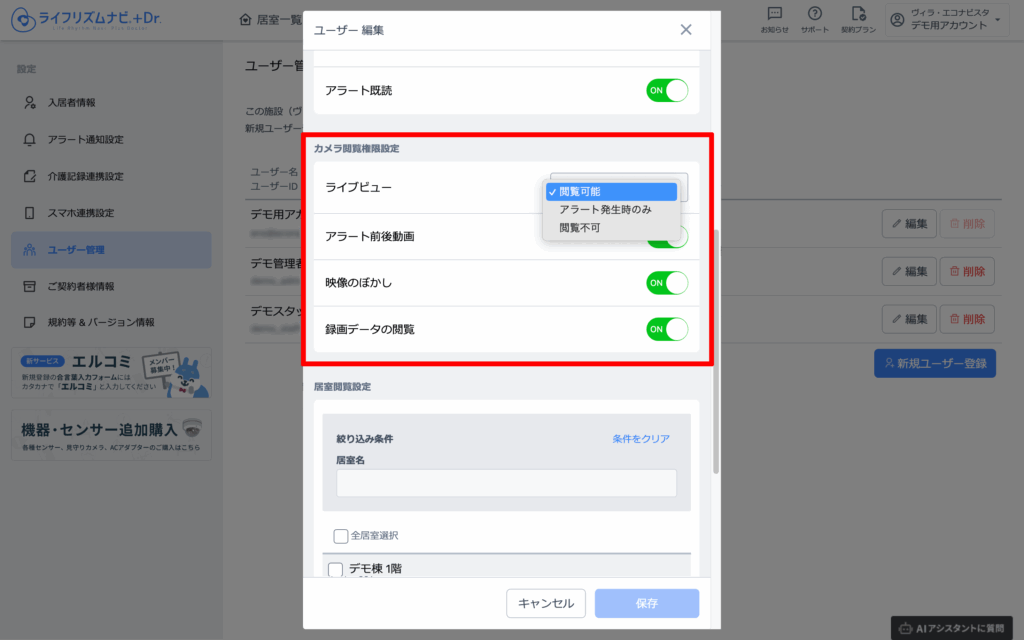This screenshot has height=640, width=1024.
Task: Toggle the 録画データの閲覧 switch
Action: (667, 329)
